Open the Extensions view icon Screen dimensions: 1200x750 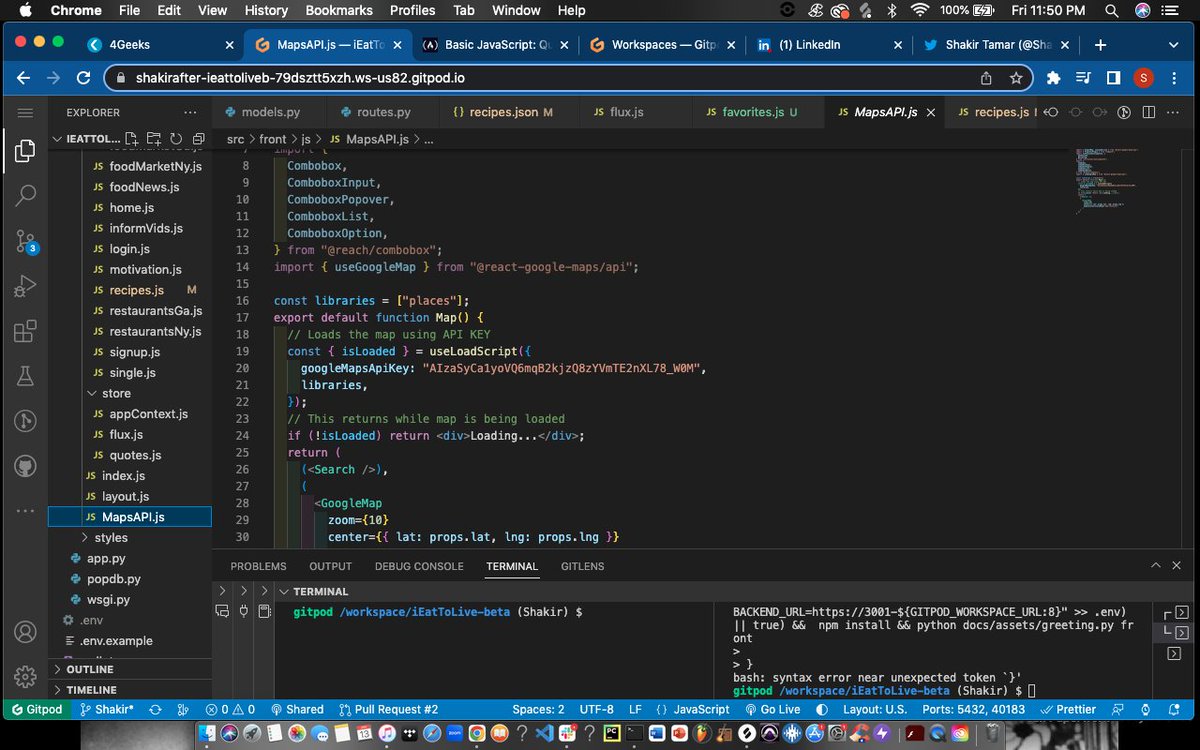click(x=26, y=332)
